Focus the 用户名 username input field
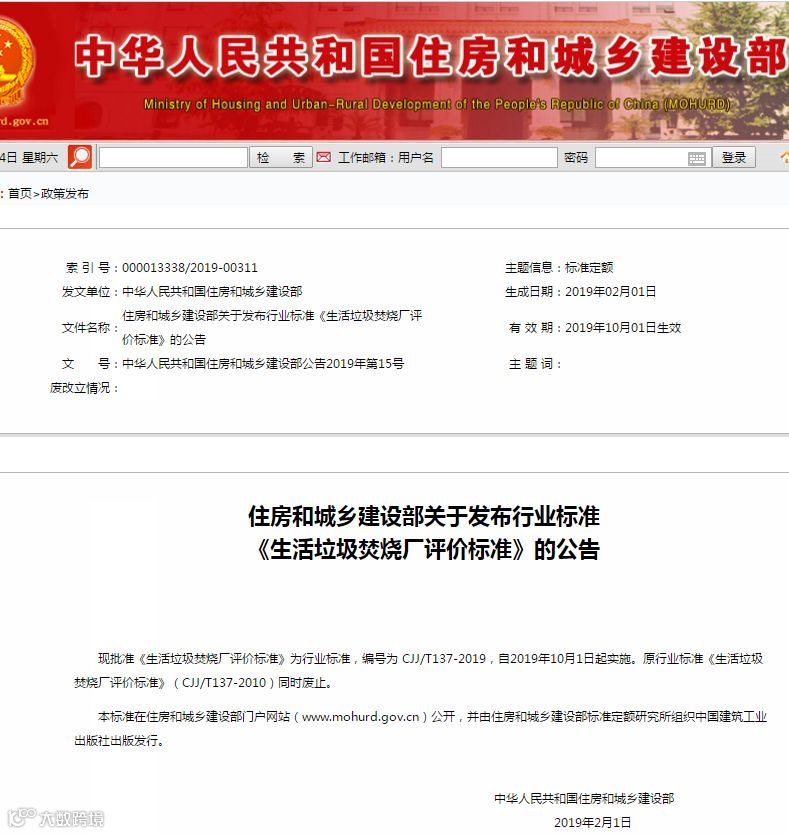The height and width of the screenshot is (834, 789). tap(499, 157)
